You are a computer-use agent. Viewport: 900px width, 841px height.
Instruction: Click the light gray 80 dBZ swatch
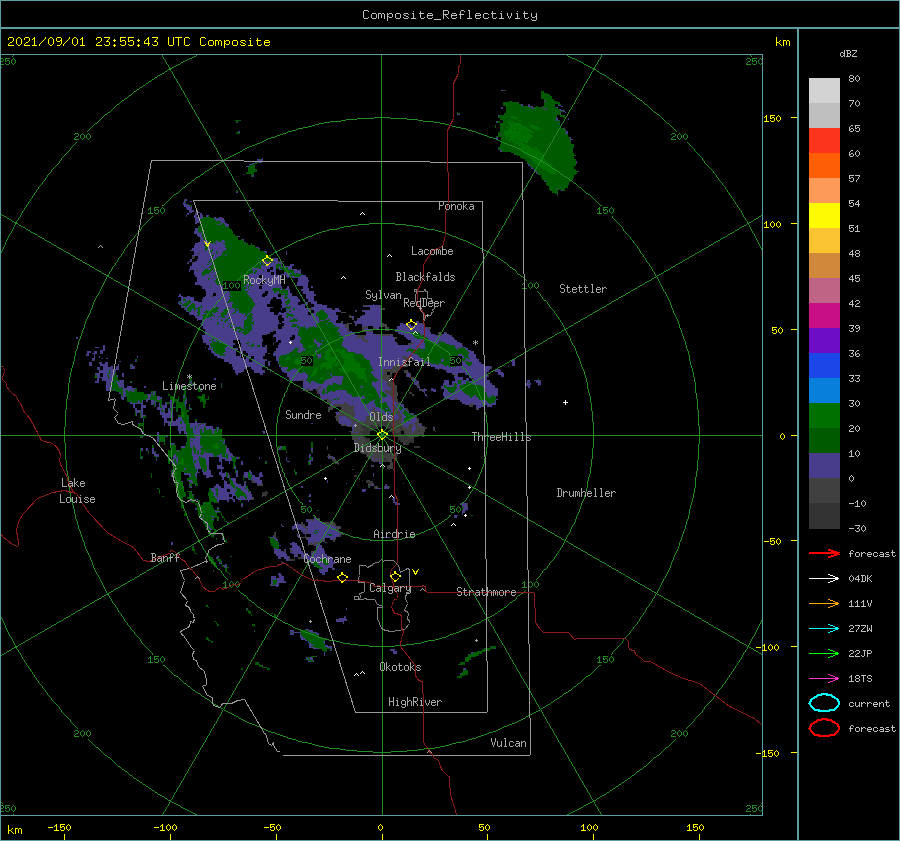click(824, 90)
